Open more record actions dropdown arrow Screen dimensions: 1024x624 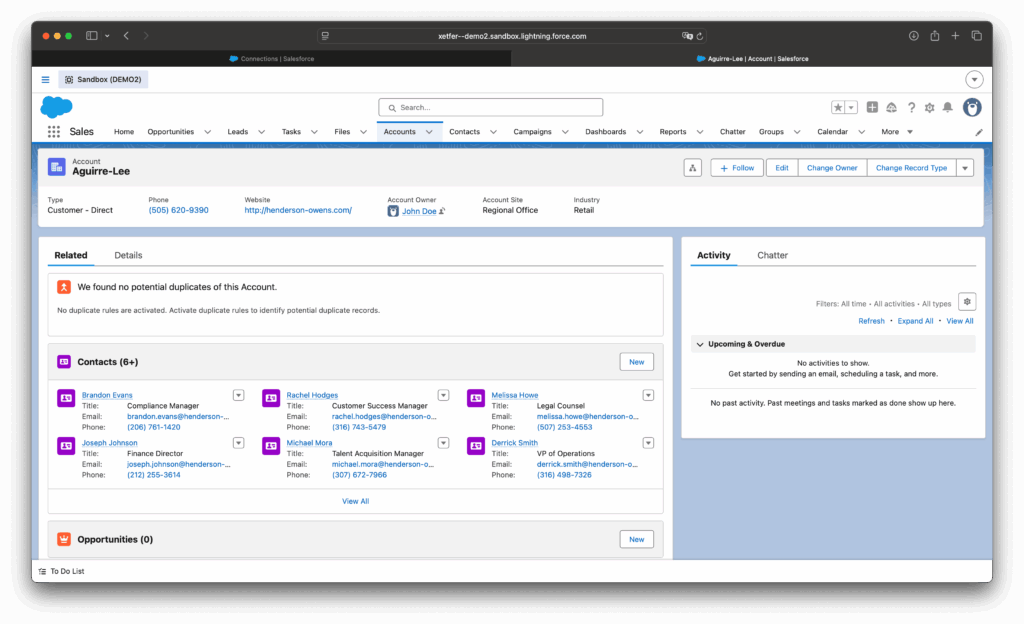pos(965,168)
